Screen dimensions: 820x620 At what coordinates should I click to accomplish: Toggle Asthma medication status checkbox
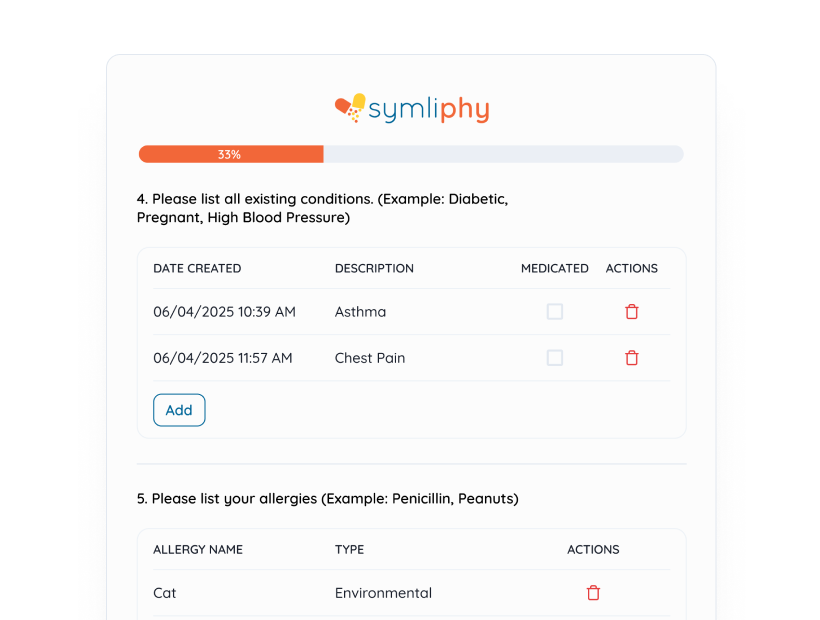pyautogui.click(x=555, y=311)
